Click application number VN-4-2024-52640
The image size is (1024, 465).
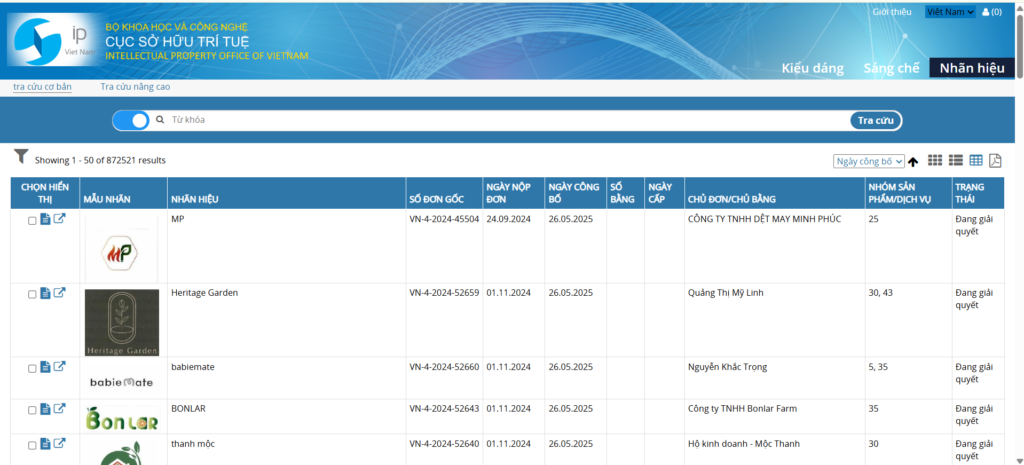[x=444, y=444]
